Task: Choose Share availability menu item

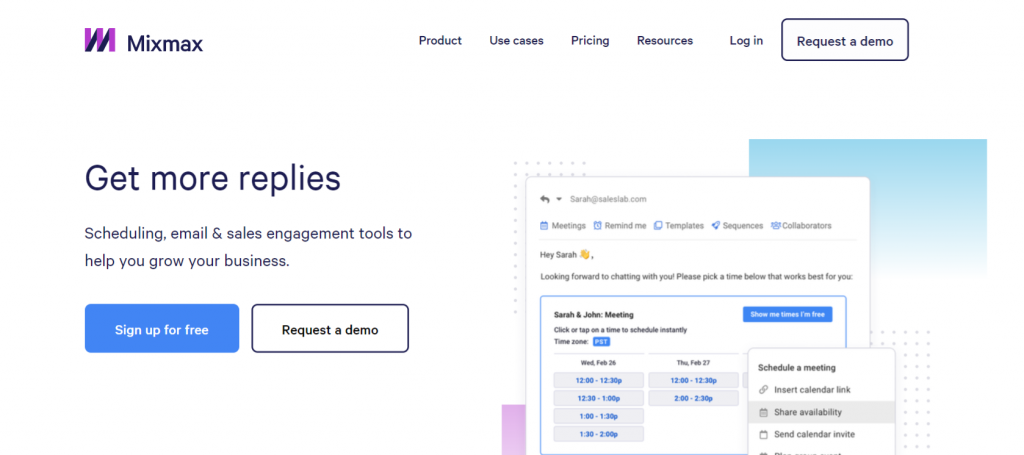Action: (821, 412)
